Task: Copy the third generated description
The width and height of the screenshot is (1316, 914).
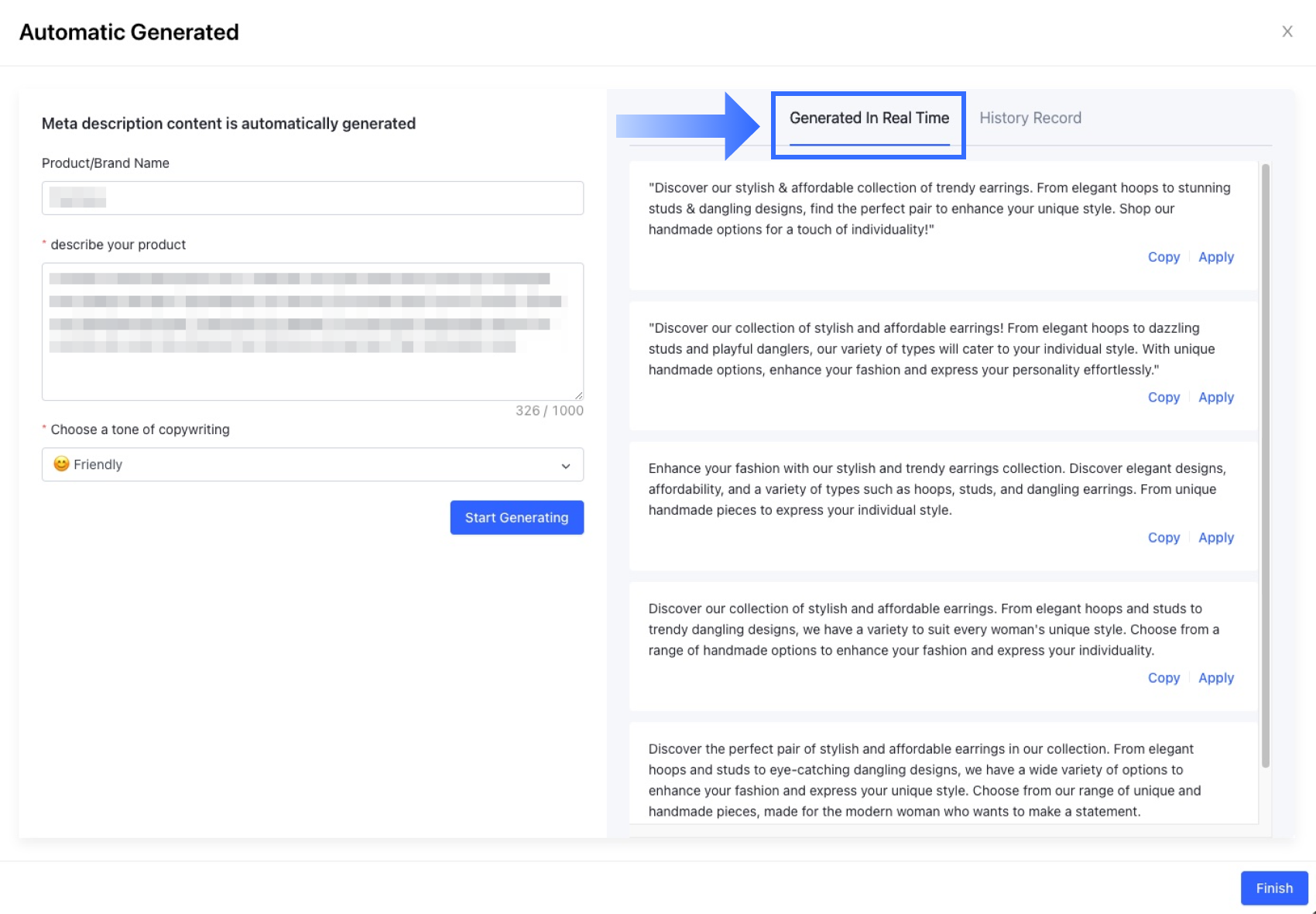Action: (1163, 537)
